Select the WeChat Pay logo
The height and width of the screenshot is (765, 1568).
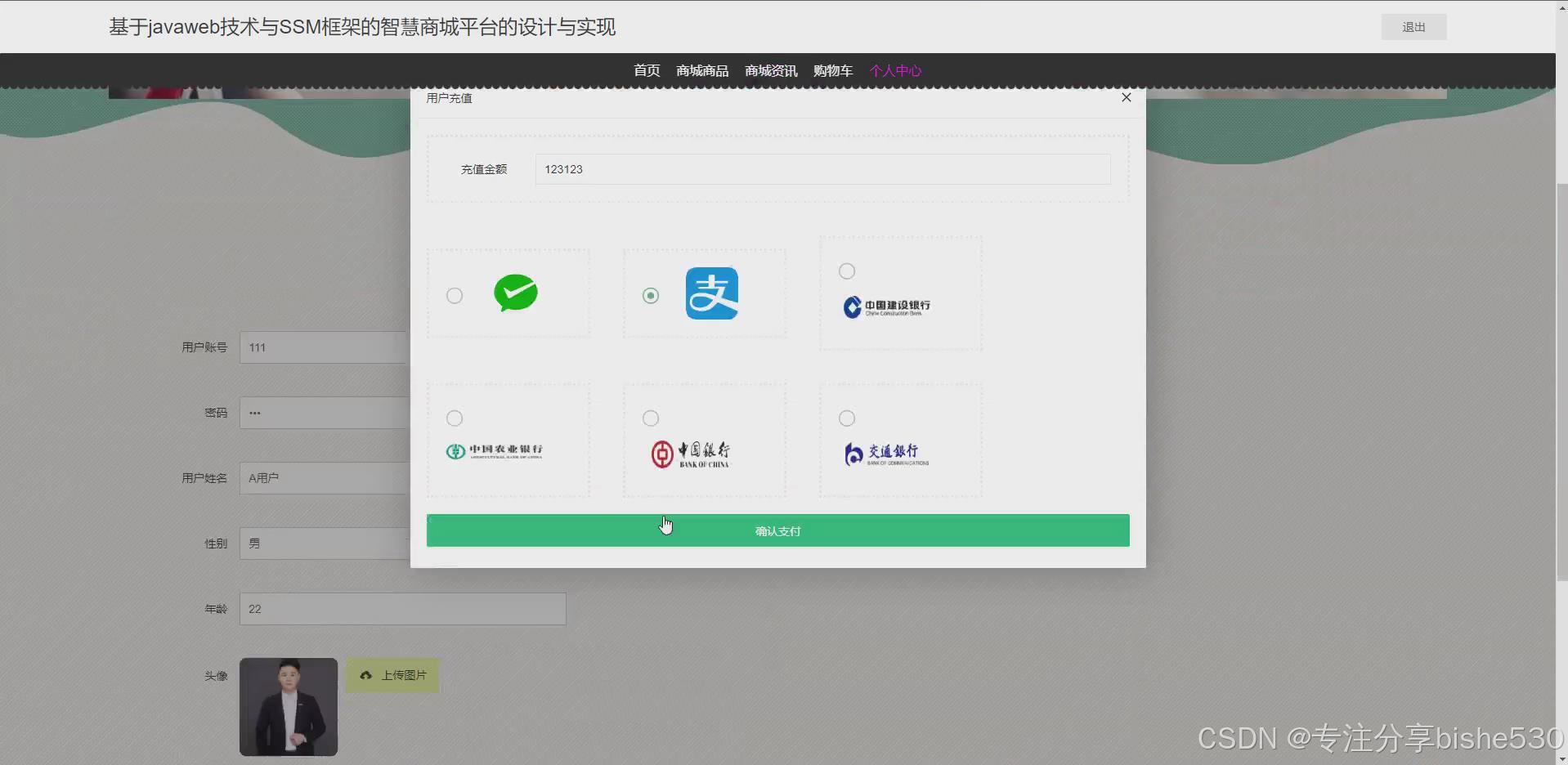[x=516, y=293]
